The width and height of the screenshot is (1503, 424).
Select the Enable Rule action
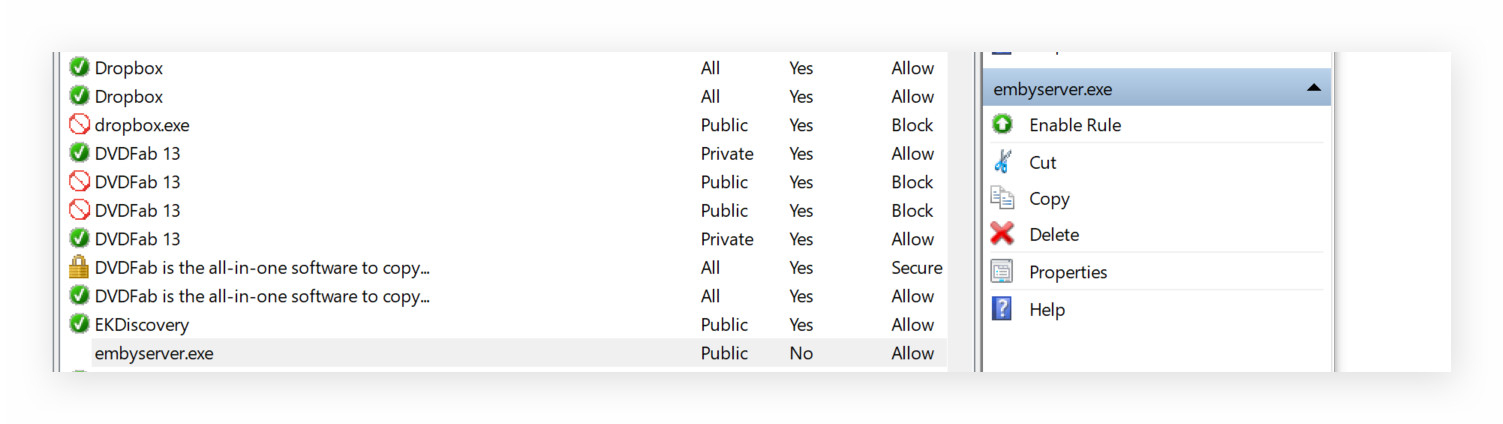point(1075,125)
